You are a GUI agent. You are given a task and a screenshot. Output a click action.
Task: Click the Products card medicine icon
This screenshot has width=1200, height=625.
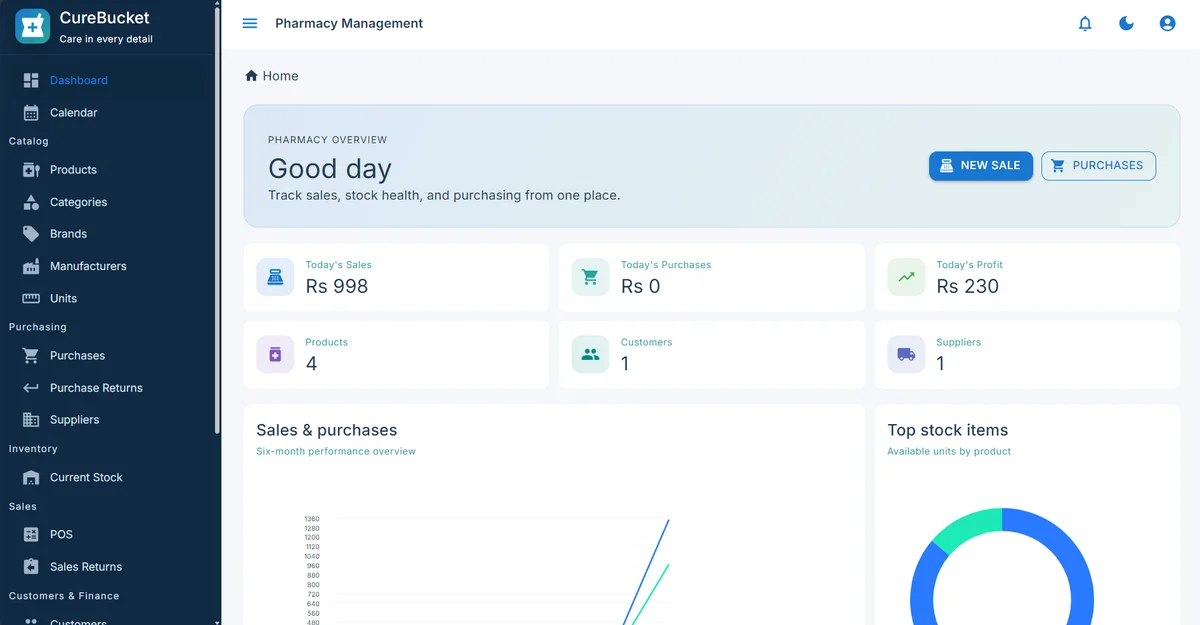tap(275, 354)
